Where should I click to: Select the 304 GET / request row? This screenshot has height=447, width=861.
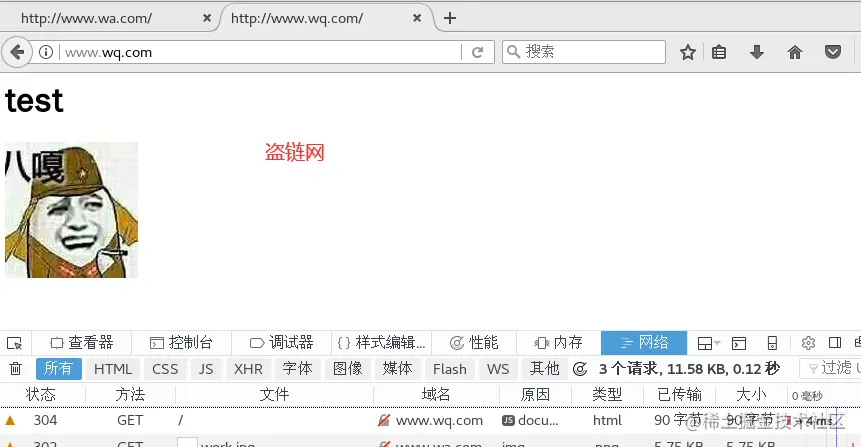tap(430, 421)
